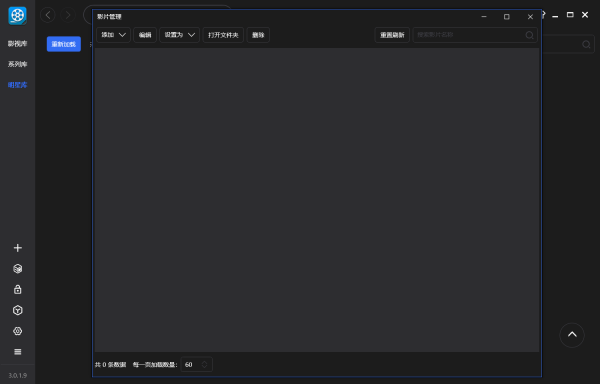Click the padlock icon in sidebar

pyautogui.click(x=18, y=289)
